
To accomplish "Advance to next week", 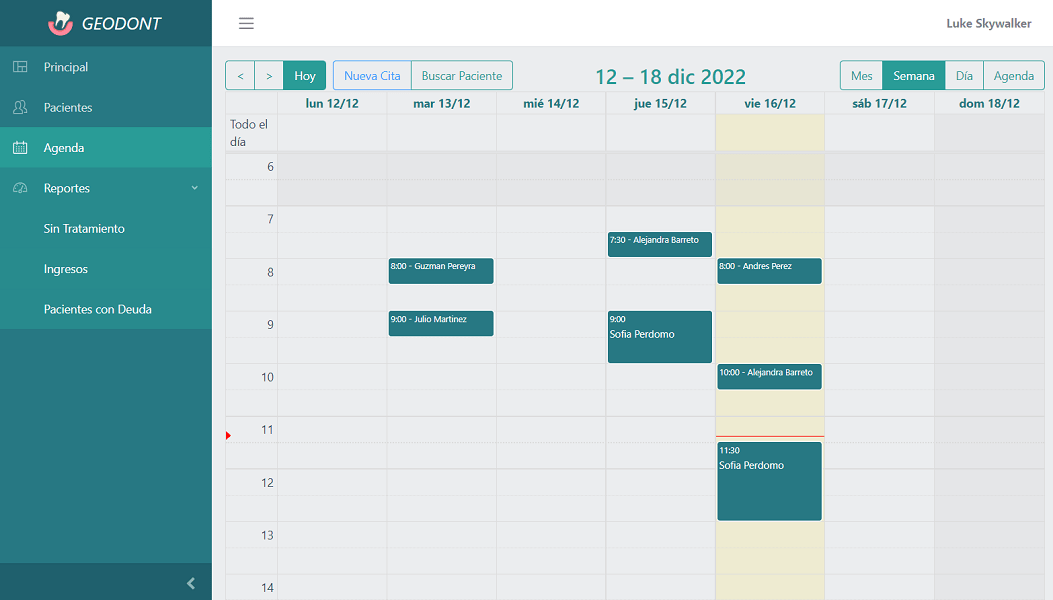I will (268, 76).
